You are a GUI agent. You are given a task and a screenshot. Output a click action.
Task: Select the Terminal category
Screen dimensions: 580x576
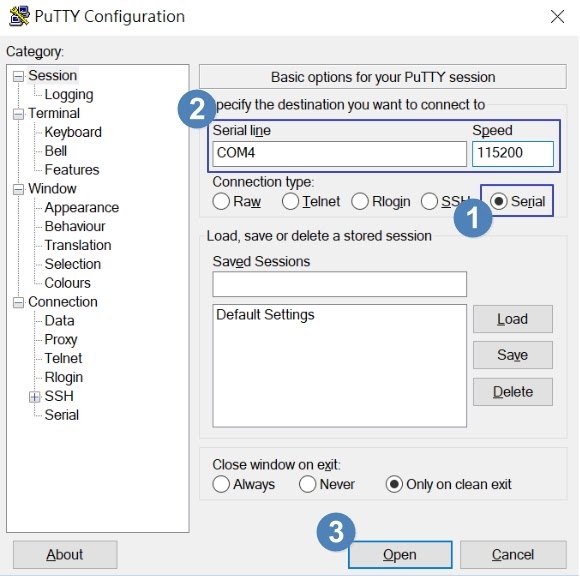(x=54, y=113)
